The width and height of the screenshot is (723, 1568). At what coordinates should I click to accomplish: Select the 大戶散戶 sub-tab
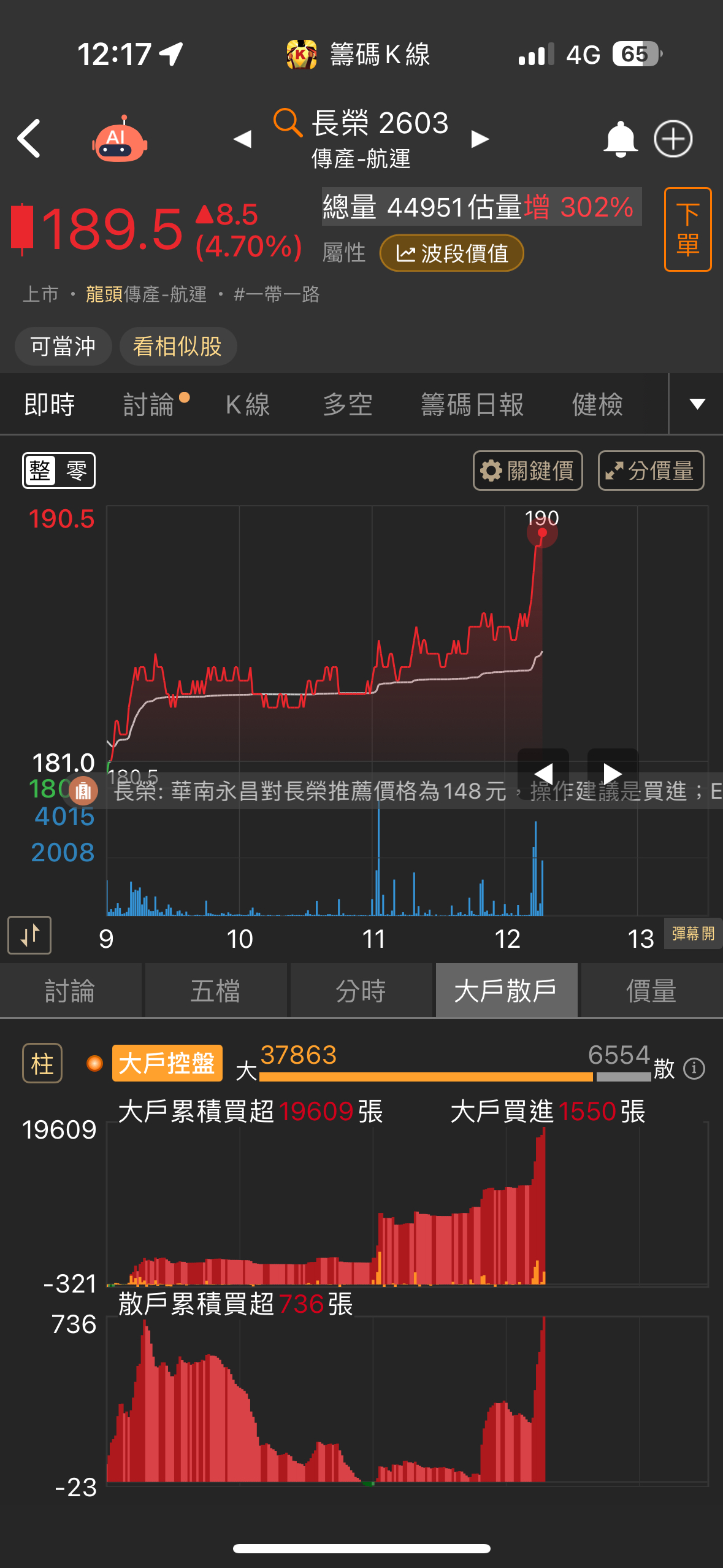507,991
